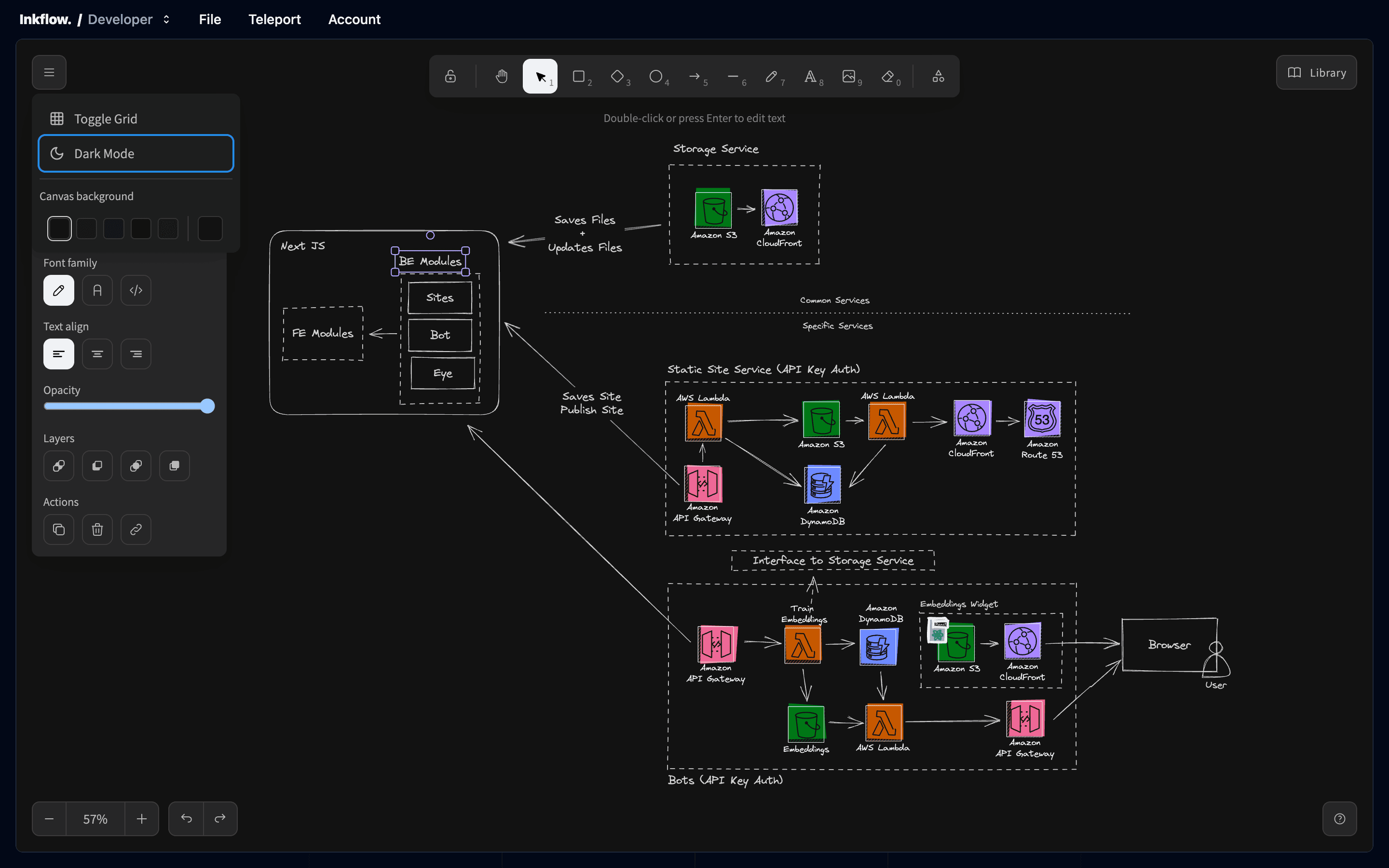Open the File menu
1389x868 pixels.
tap(210, 19)
